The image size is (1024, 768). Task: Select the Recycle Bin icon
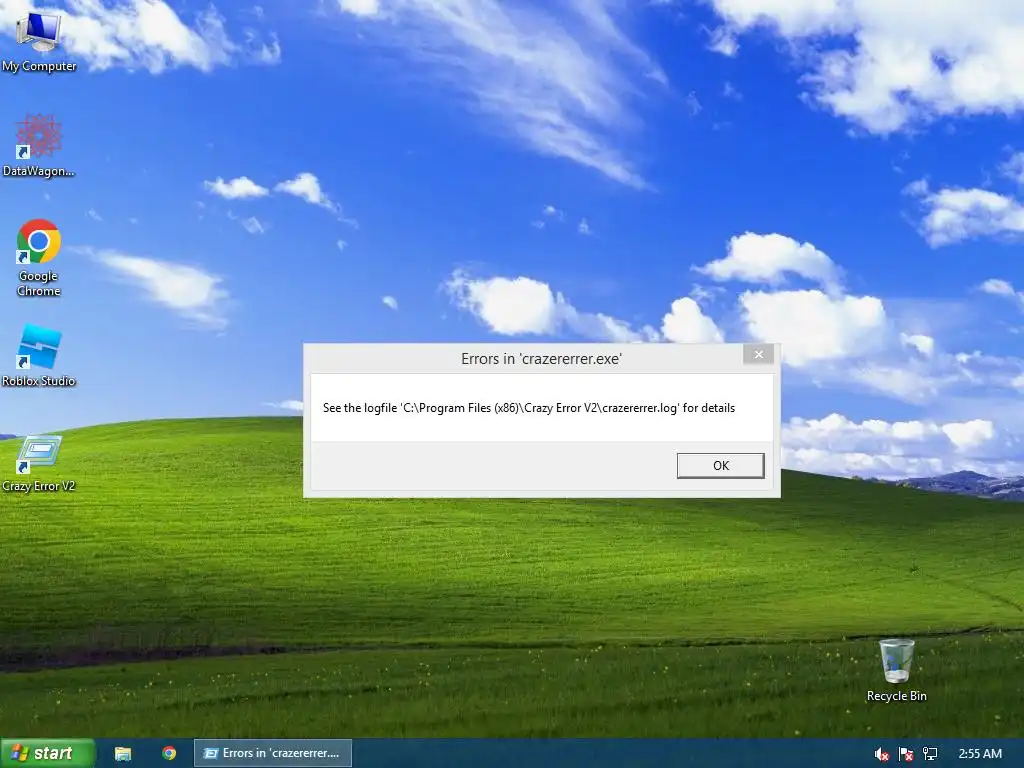pyautogui.click(x=896, y=669)
